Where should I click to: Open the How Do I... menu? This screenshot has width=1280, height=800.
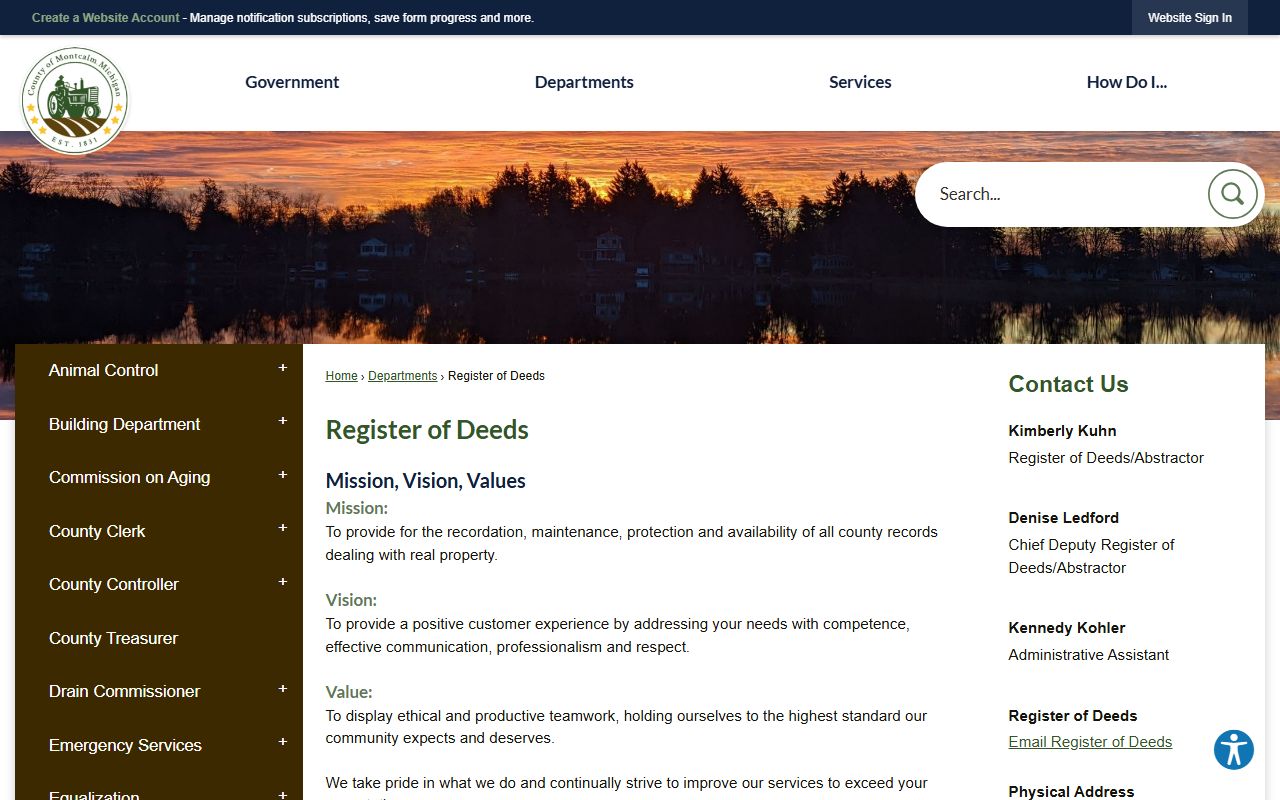pos(1127,82)
